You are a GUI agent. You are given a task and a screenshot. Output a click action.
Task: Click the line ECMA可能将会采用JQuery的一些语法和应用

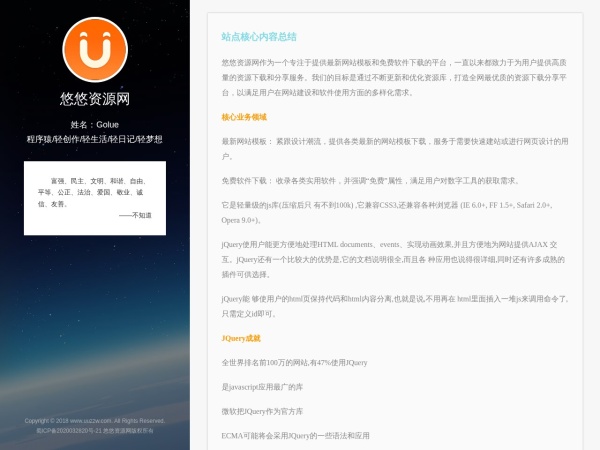coord(295,436)
